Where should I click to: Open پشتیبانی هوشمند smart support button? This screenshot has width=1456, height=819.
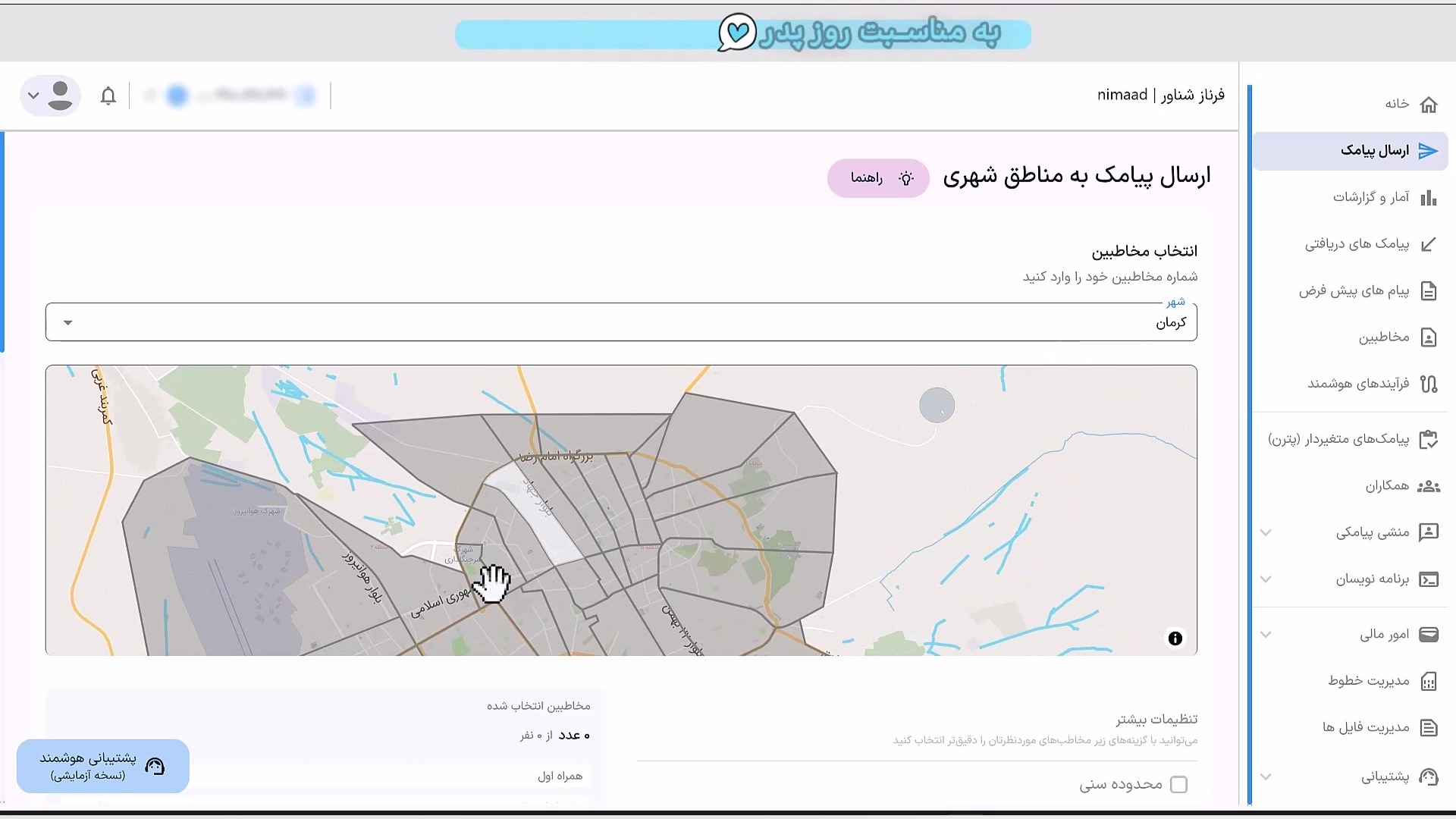point(103,766)
